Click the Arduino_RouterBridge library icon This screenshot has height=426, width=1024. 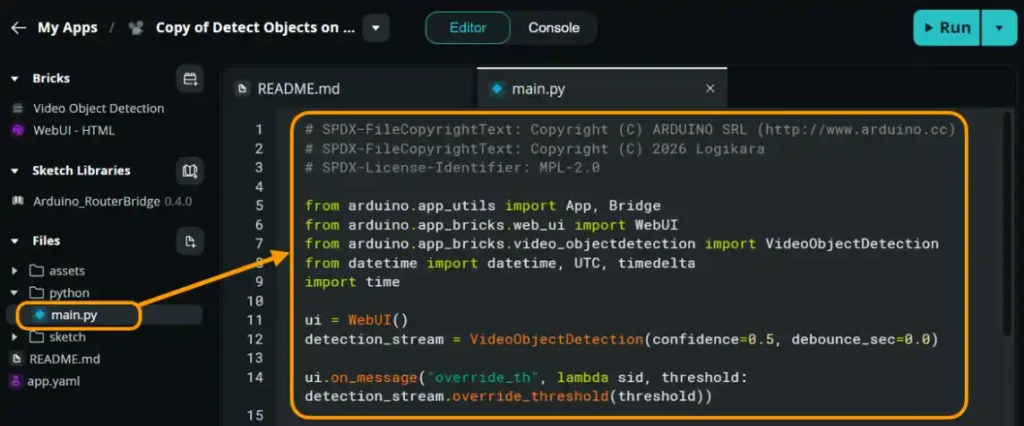pos(18,201)
